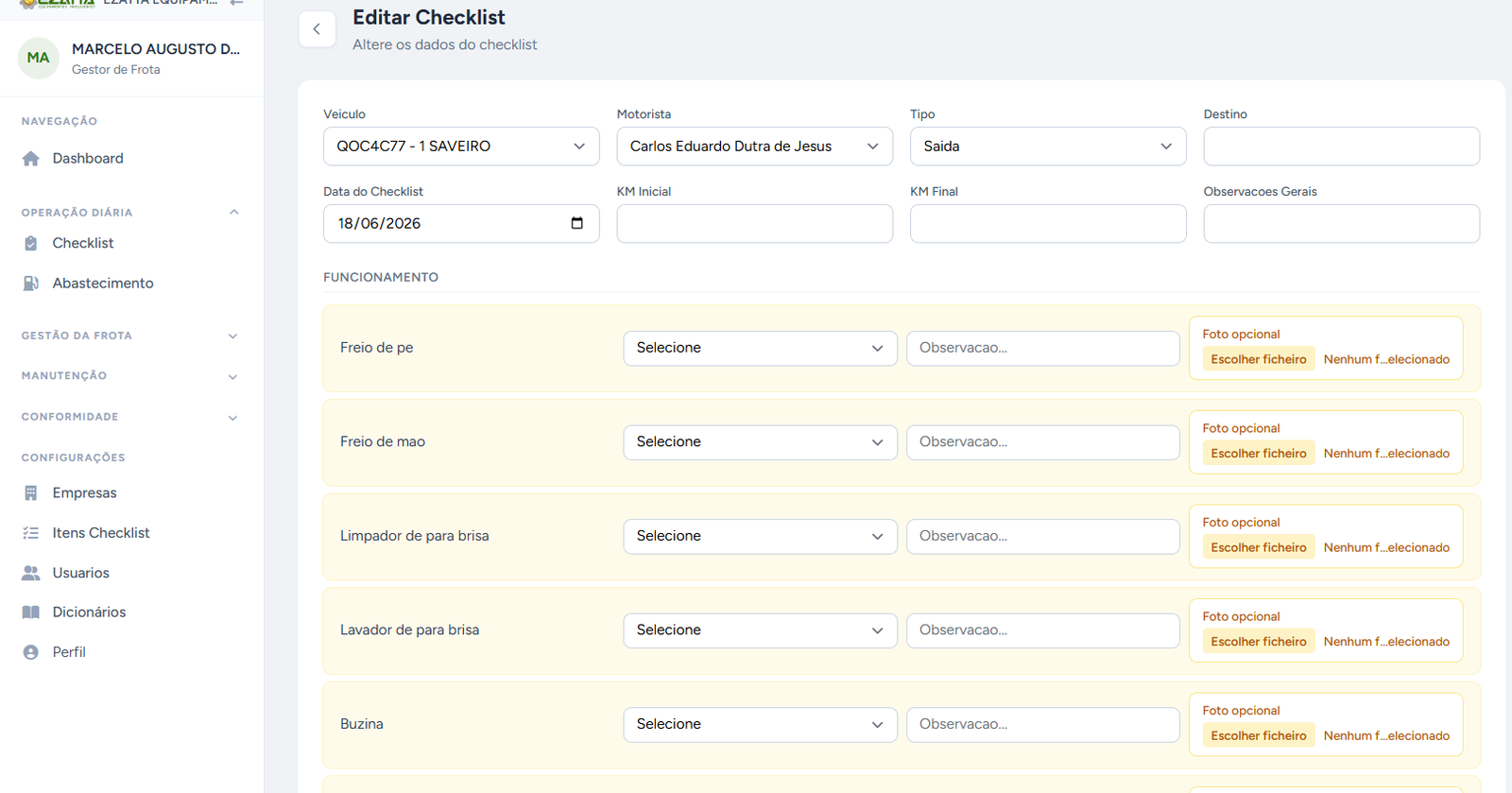Viewport: 1512px width, 793px height.
Task: Click Escolher ficheiro for Freio de mao
Action: point(1259,454)
